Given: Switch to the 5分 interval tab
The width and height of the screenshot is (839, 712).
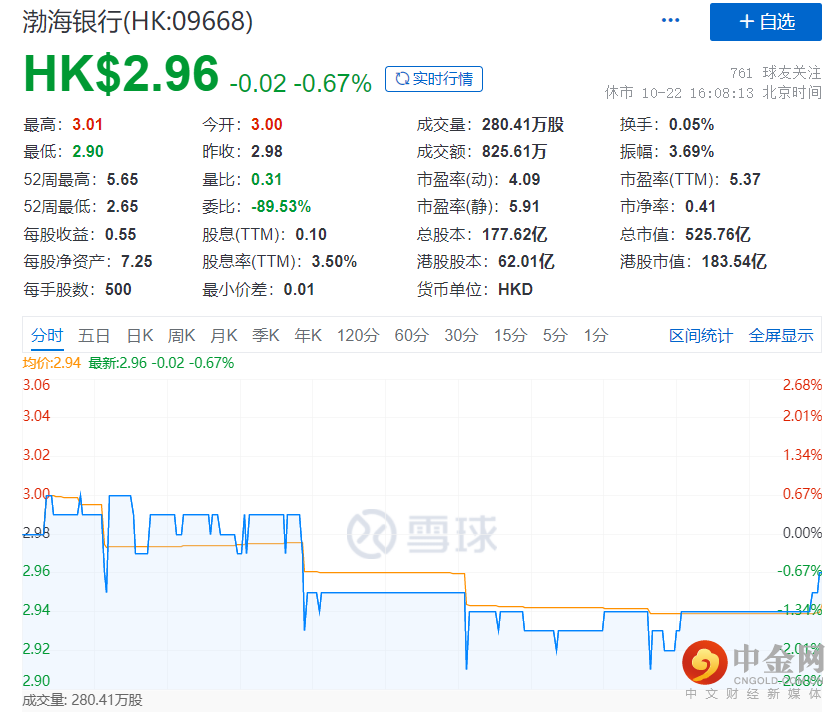Looking at the screenshot, I should pos(555,336).
